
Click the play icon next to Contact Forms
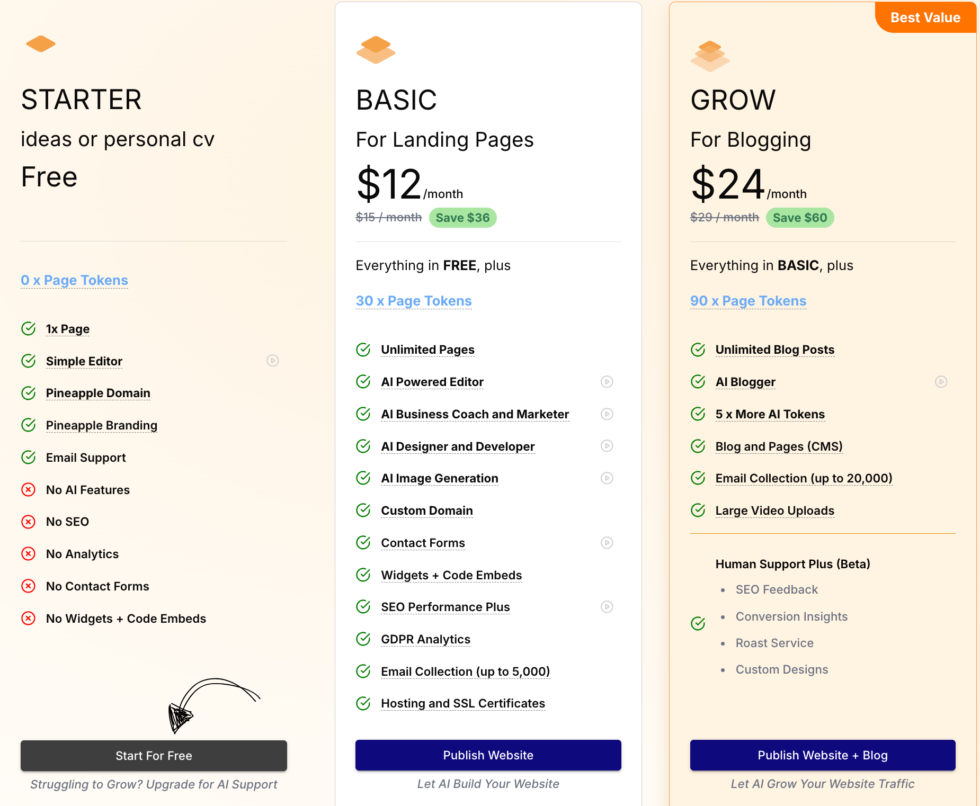[607, 542]
